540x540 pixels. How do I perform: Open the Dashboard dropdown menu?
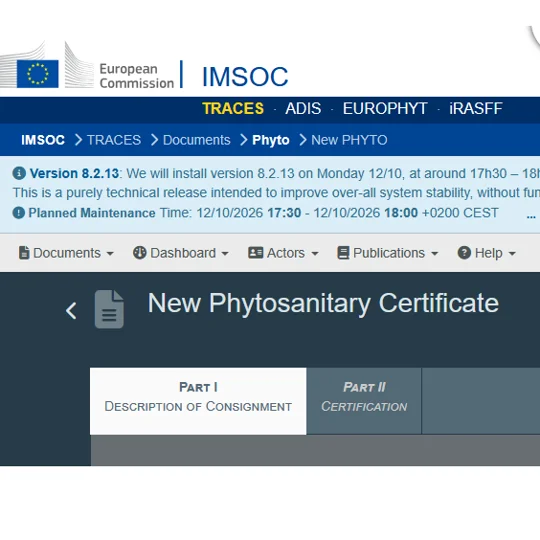pyautogui.click(x=181, y=253)
